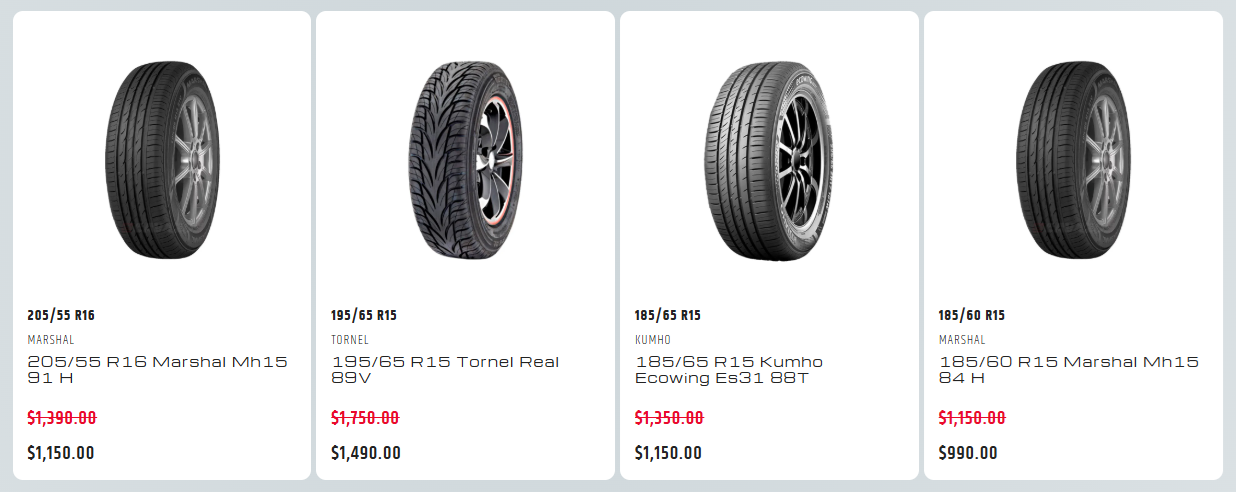Click the 185/60 R15 Marshal Mh15 84 H title
1236x492 pixels.
1068,370
